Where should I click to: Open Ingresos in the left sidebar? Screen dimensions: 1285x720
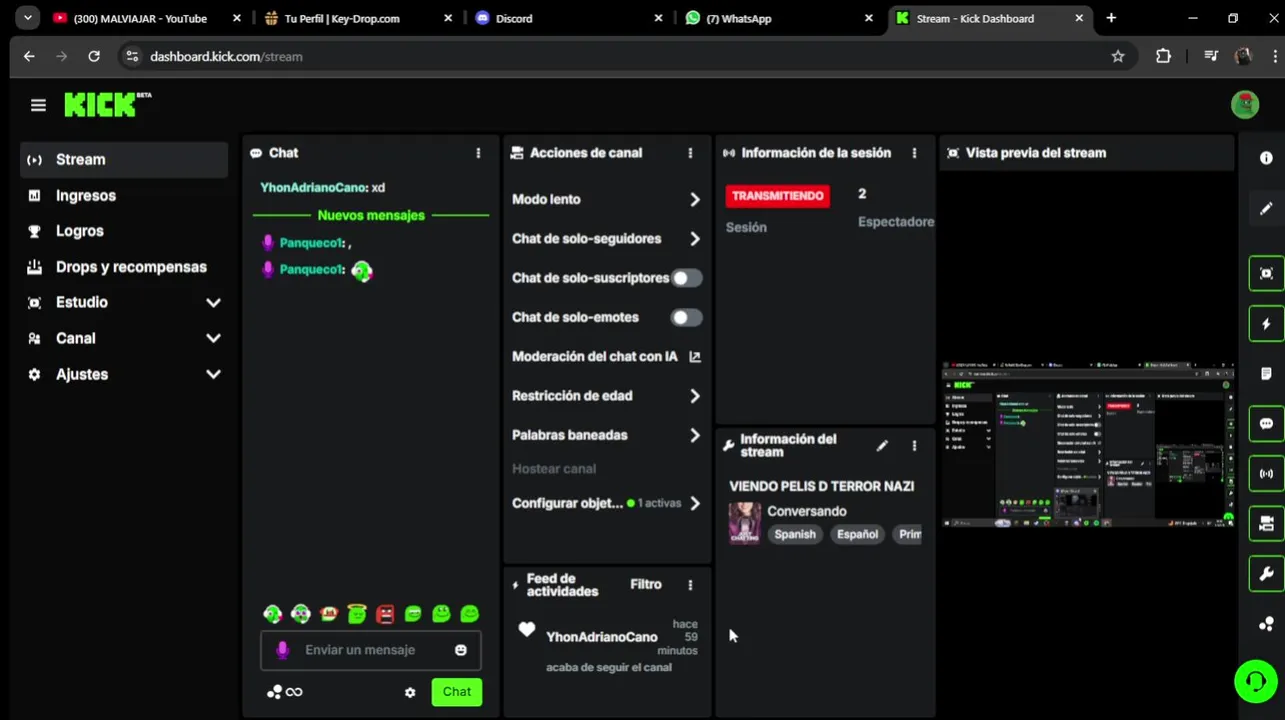[x=124, y=196]
